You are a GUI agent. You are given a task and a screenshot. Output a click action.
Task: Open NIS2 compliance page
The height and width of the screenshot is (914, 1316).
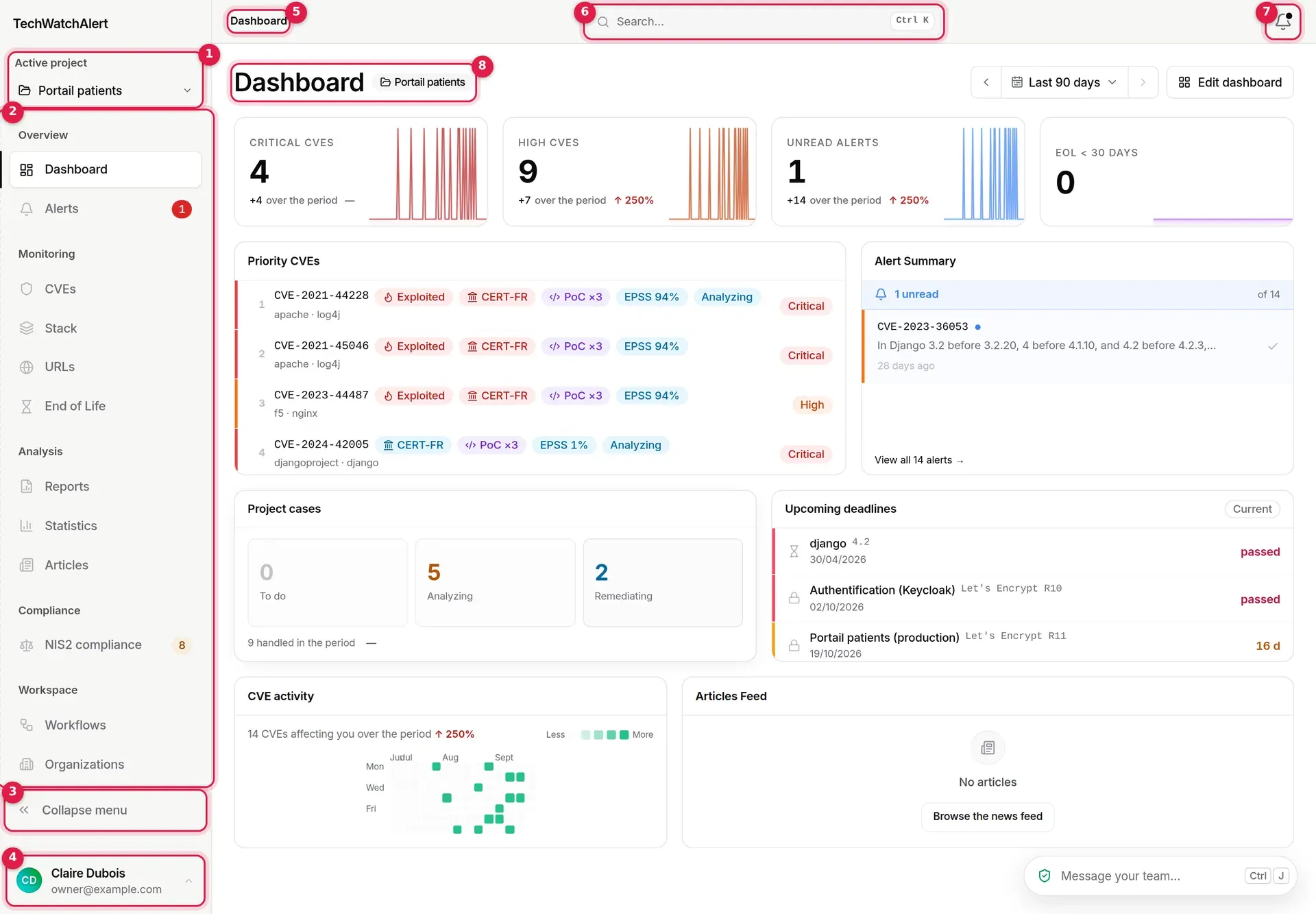point(105,645)
